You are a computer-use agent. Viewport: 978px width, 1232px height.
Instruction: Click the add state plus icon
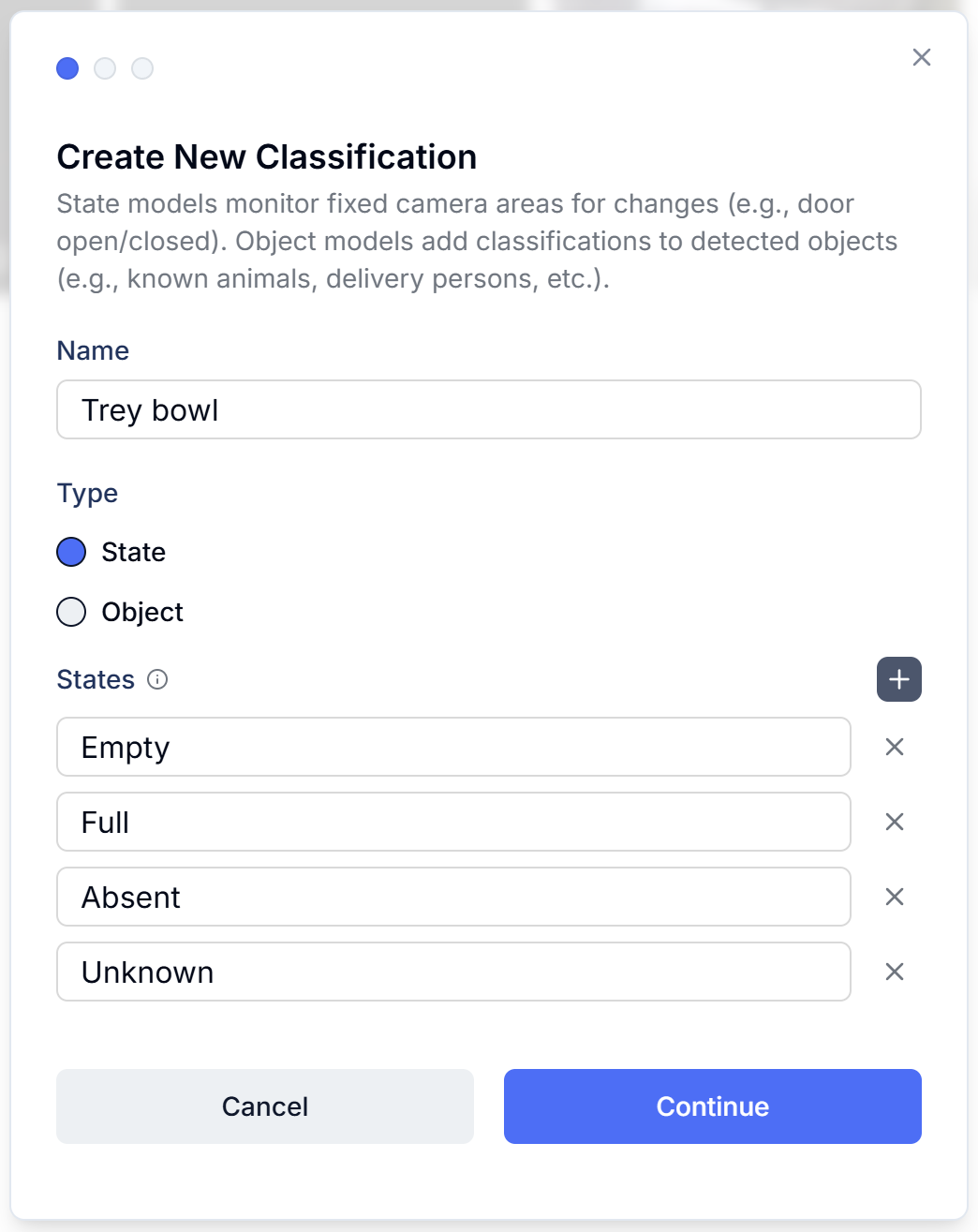coord(898,678)
